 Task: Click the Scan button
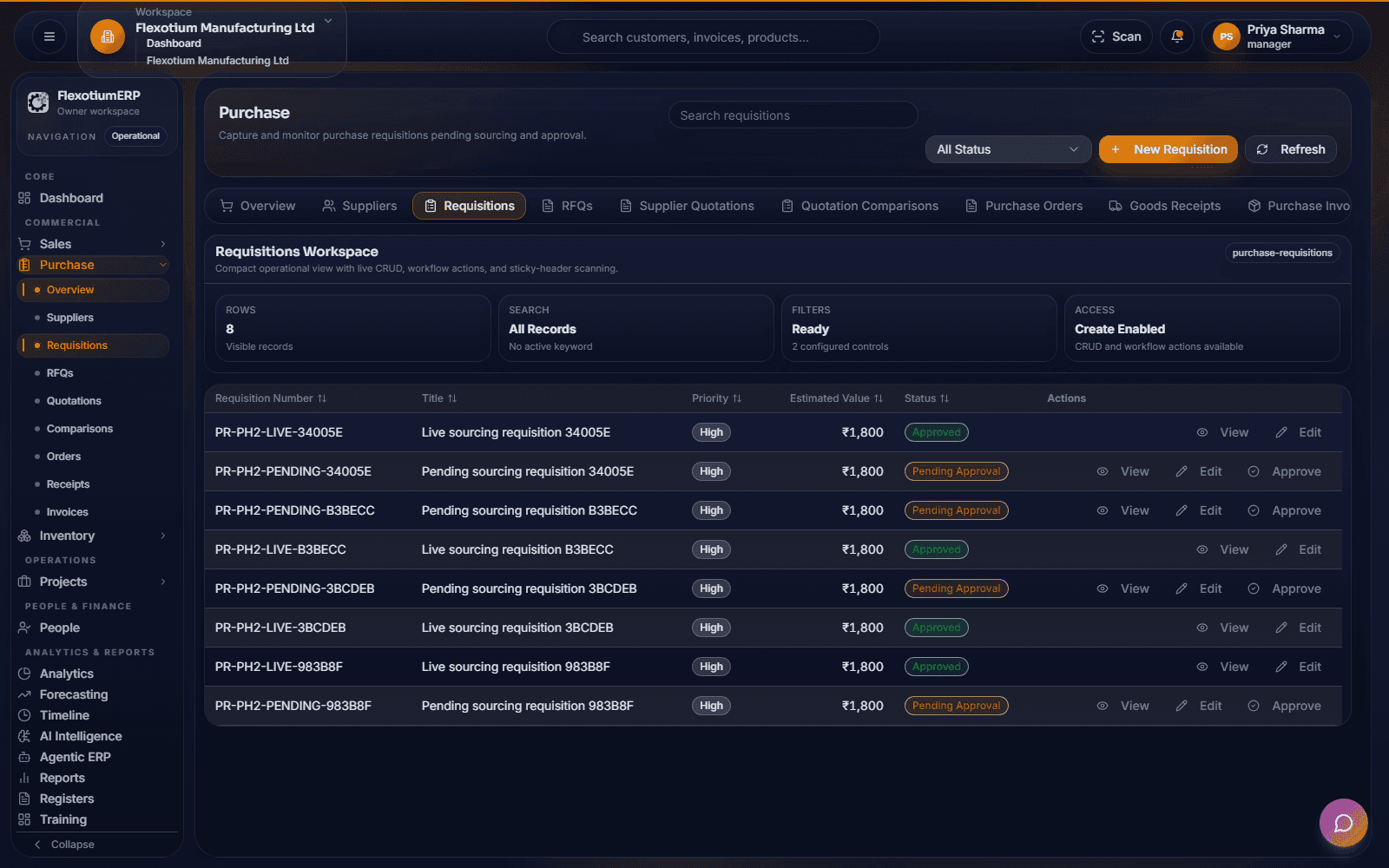(x=1116, y=36)
